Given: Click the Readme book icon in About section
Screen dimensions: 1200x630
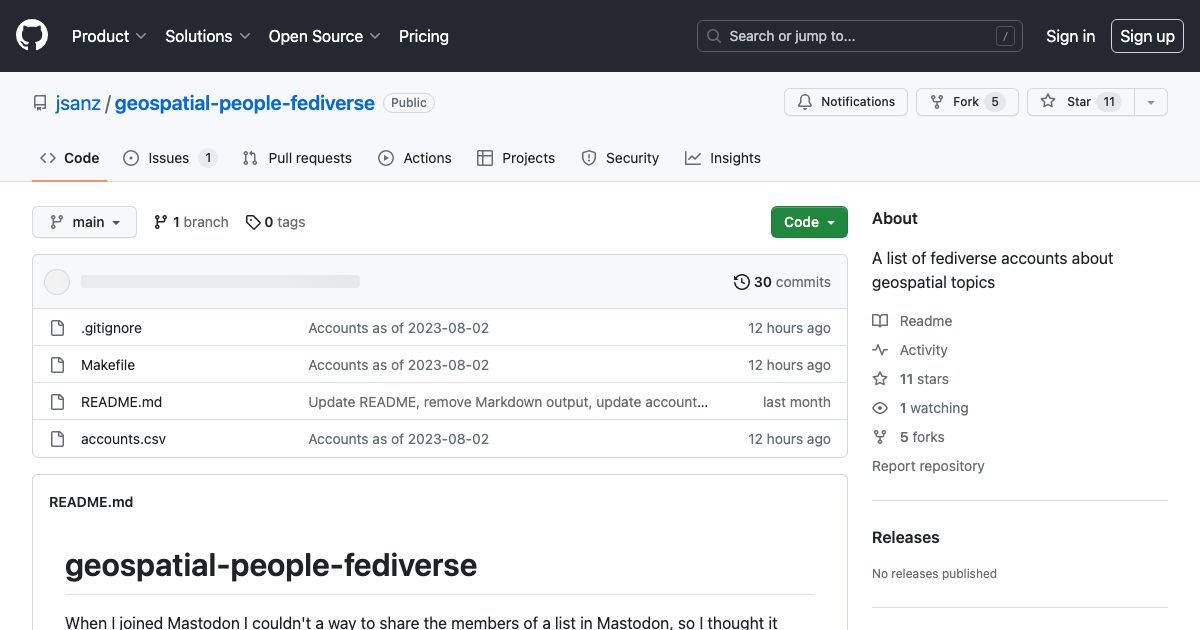Looking at the screenshot, I should coord(879,320).
